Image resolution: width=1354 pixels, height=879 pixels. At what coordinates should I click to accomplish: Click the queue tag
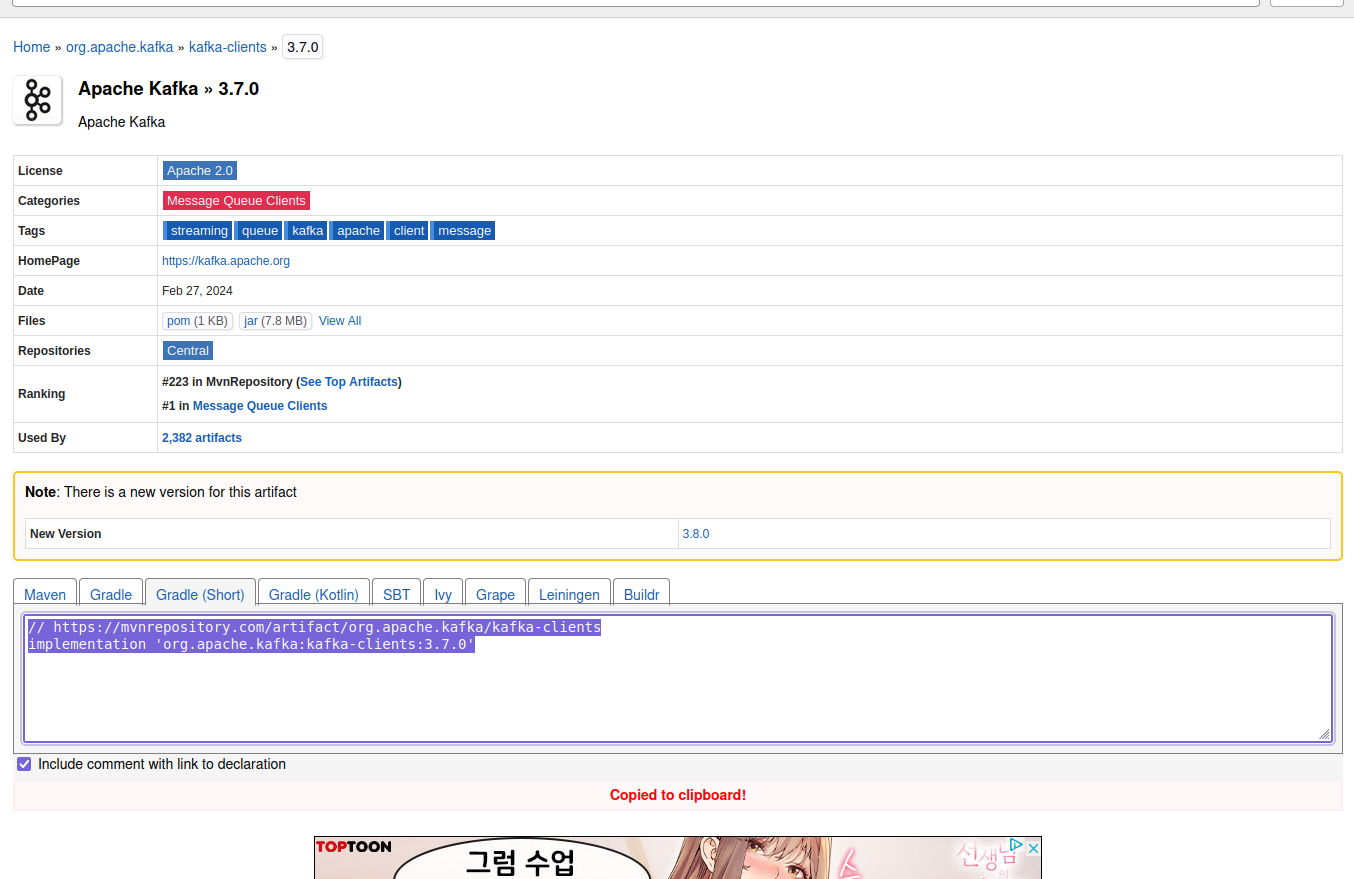pyautogui.click(x=259, y=230)
